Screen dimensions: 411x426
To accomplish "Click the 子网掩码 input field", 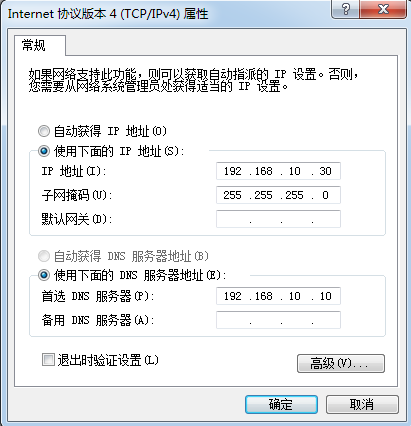I will pos(278,195).
